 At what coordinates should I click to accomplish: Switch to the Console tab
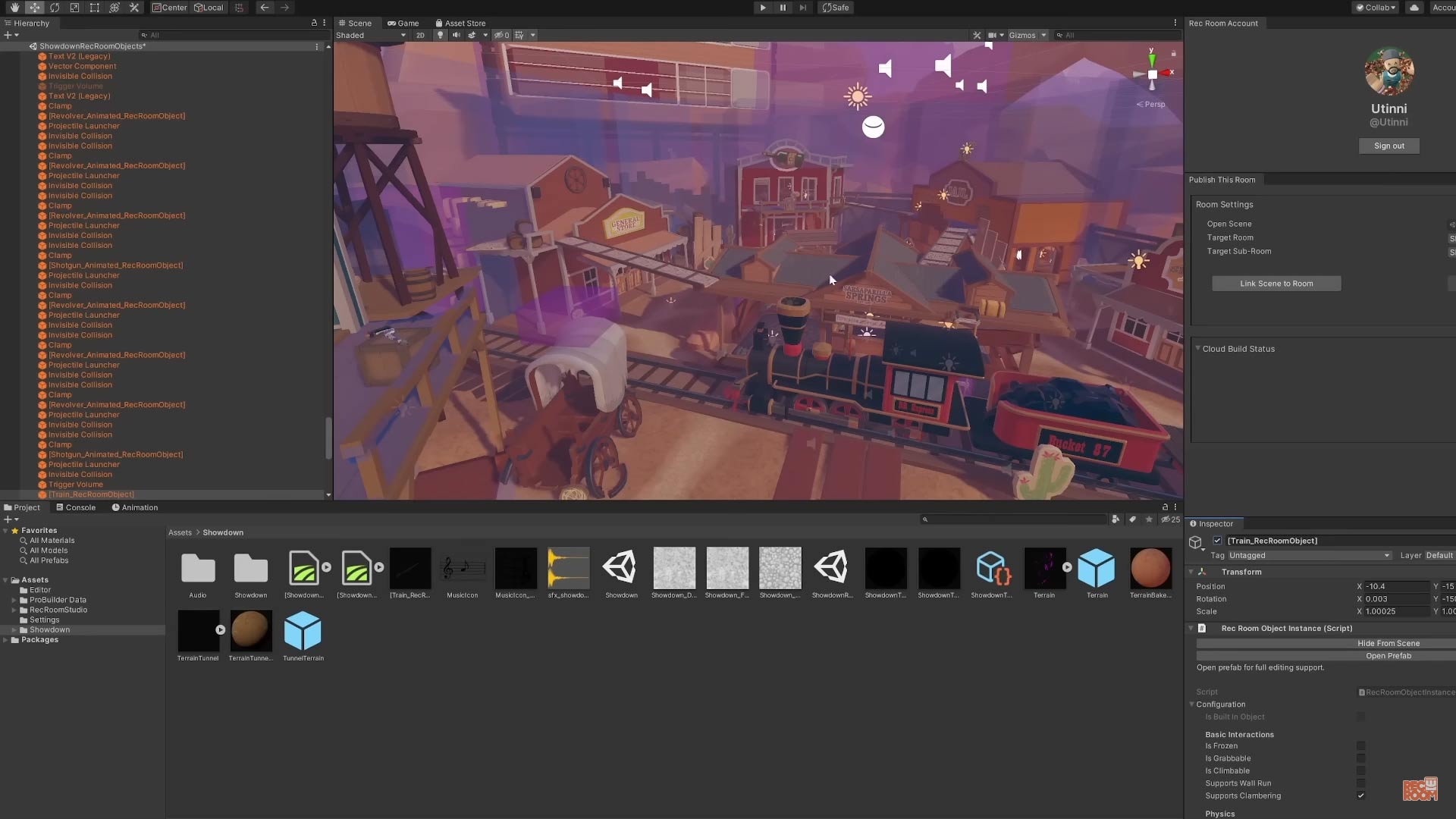point(79,507)
